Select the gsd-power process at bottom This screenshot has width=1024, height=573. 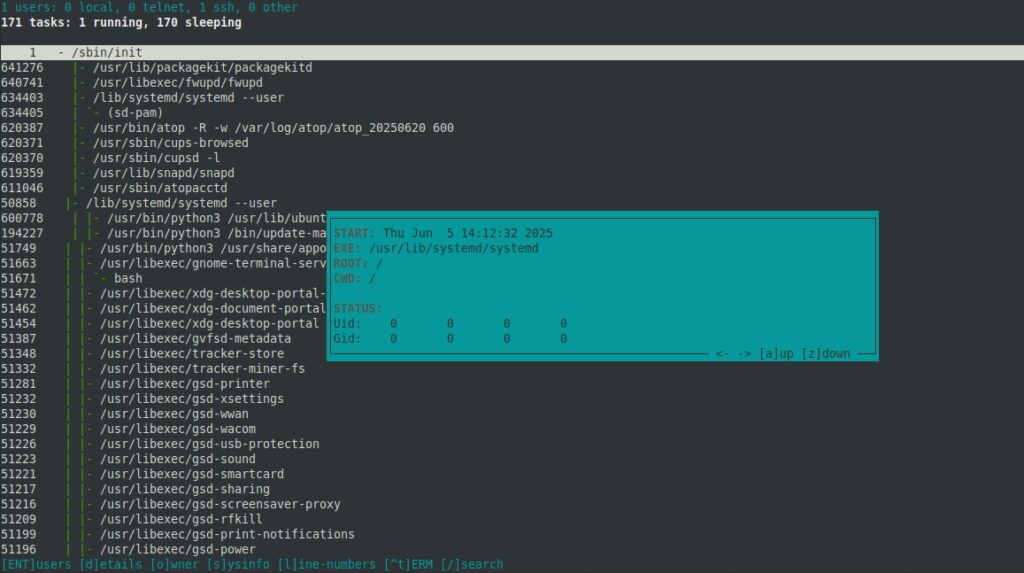pos(177,549)
